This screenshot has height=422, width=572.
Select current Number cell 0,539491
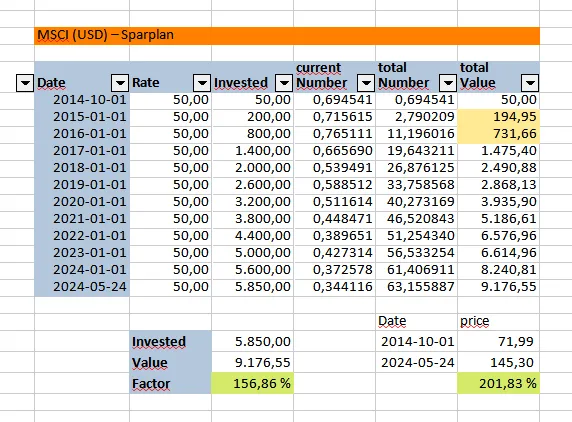click(x=335, y=168)
